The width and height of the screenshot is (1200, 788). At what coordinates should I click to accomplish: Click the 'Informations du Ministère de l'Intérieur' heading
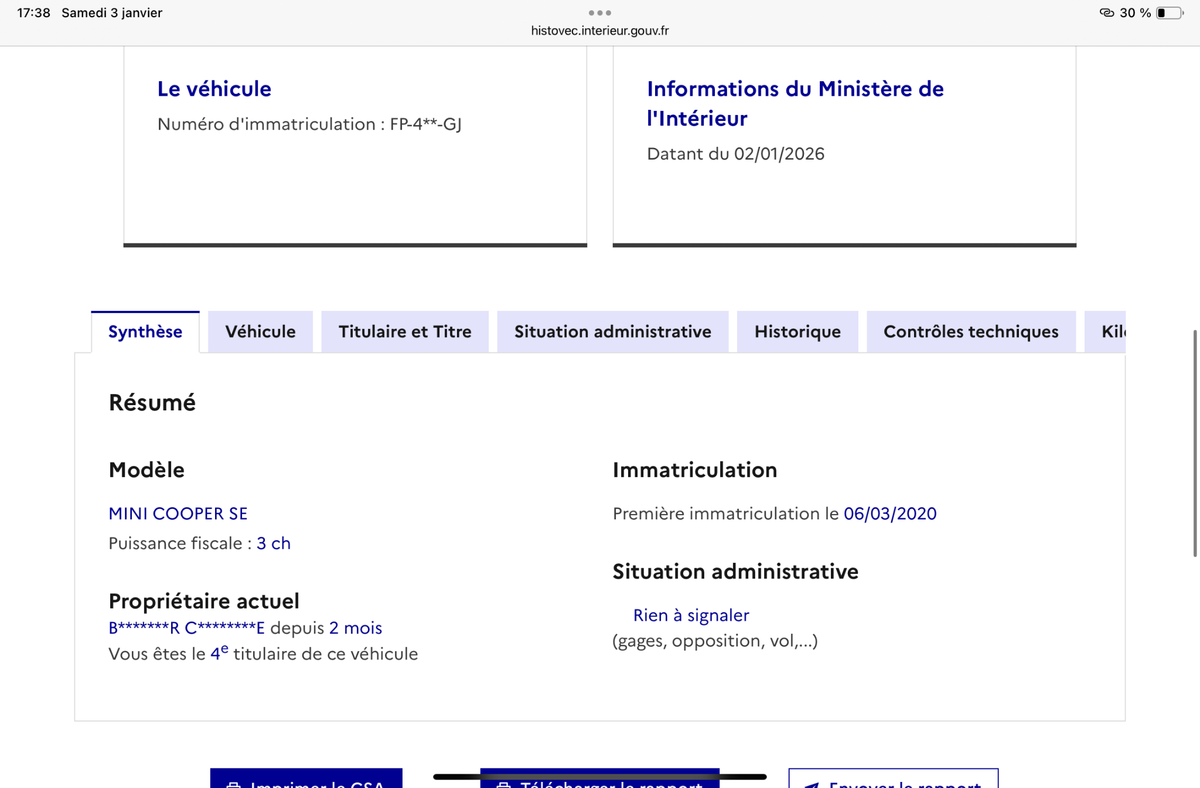click(x=795, y=104)
